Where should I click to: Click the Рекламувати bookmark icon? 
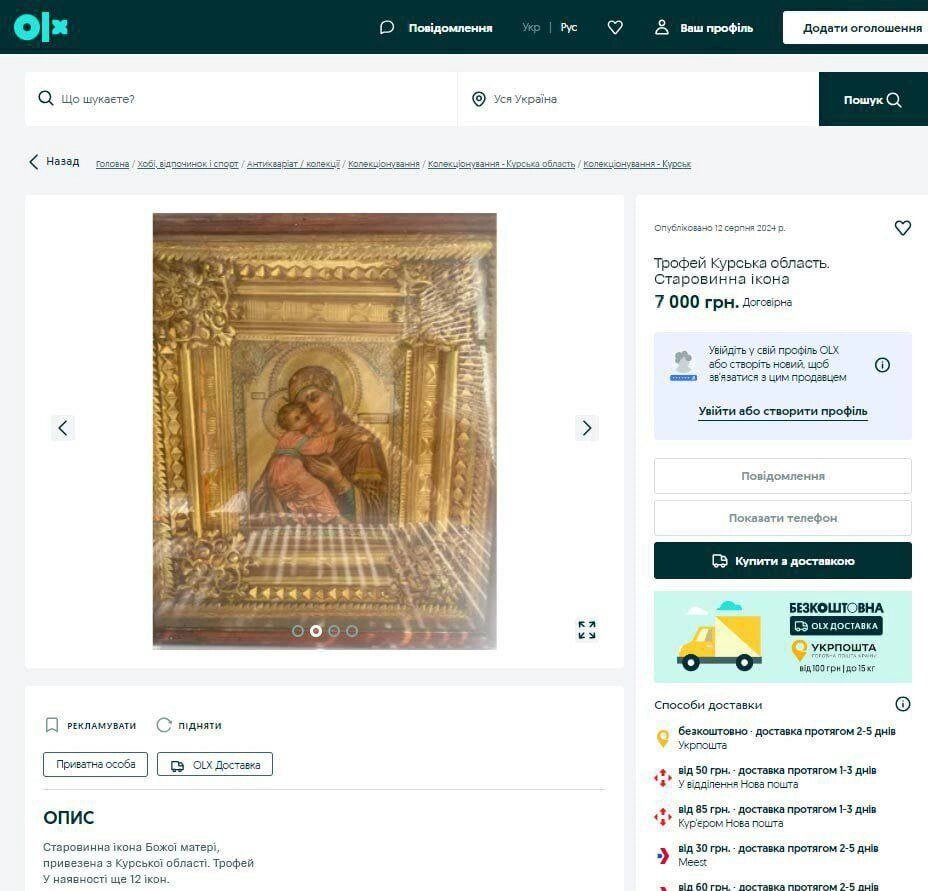(52, 725)
